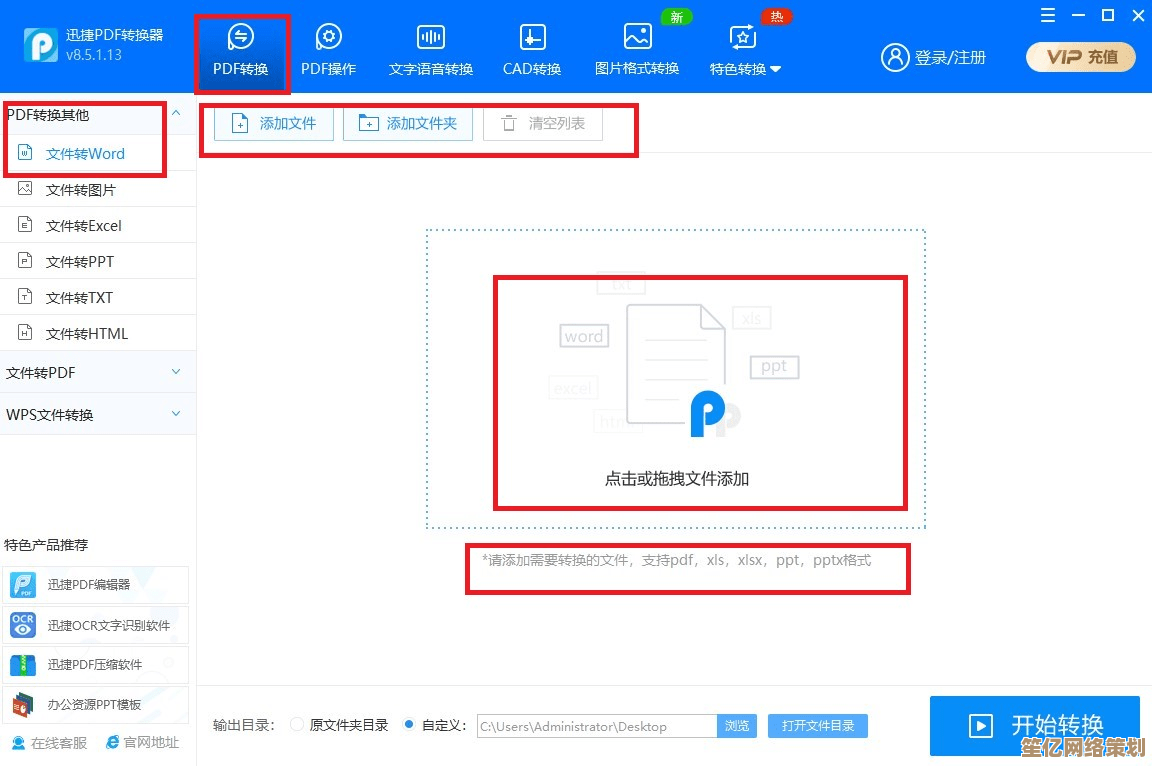Open the PDF操作 toolbar icon
The image size is (1152, 766).
tap(328, 39)
